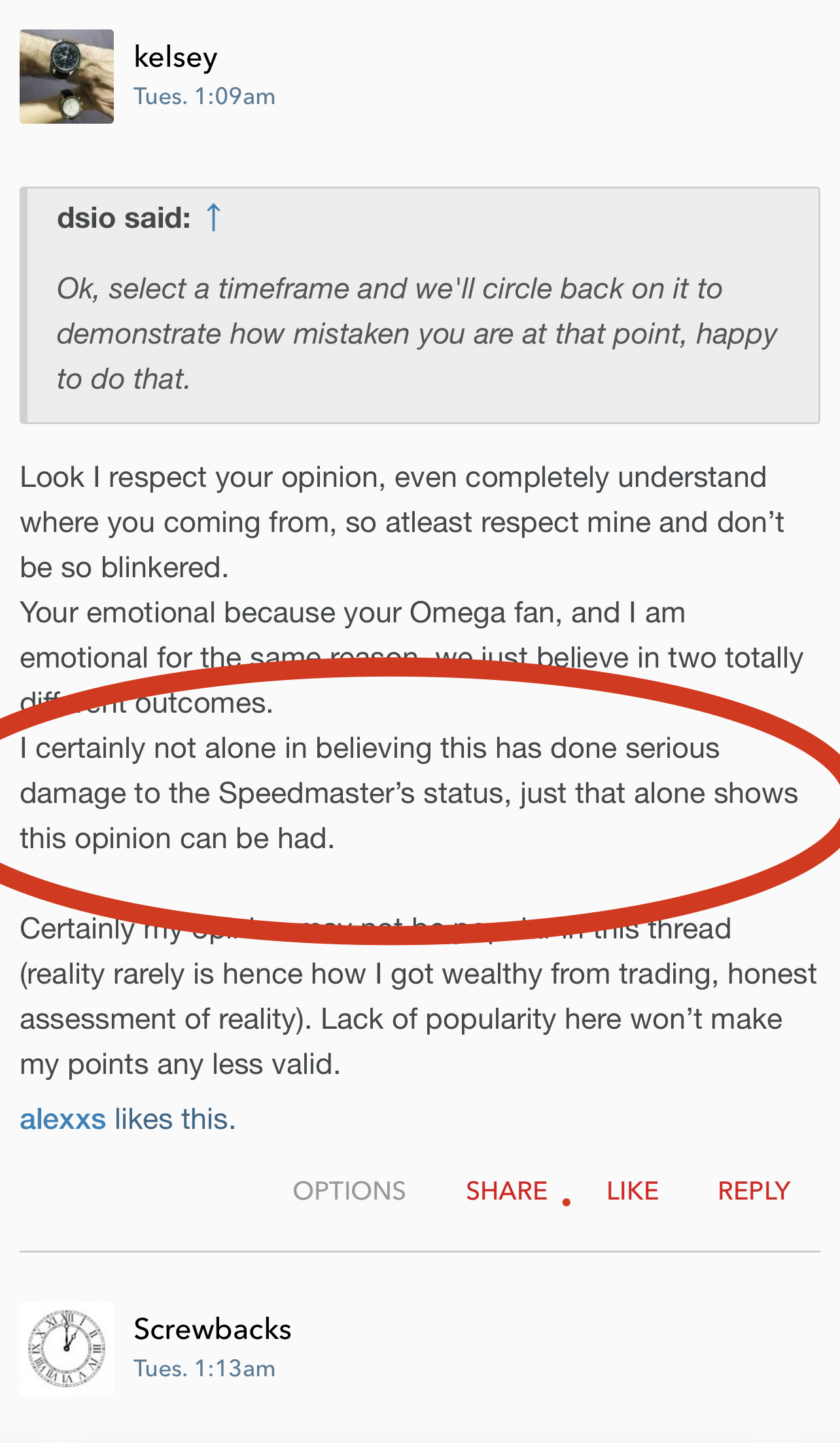This screenshot has width=840, height=1443.
Task: Open the post OPTIONS menu
Action: pyautogui.click(x=349, y=1191)
